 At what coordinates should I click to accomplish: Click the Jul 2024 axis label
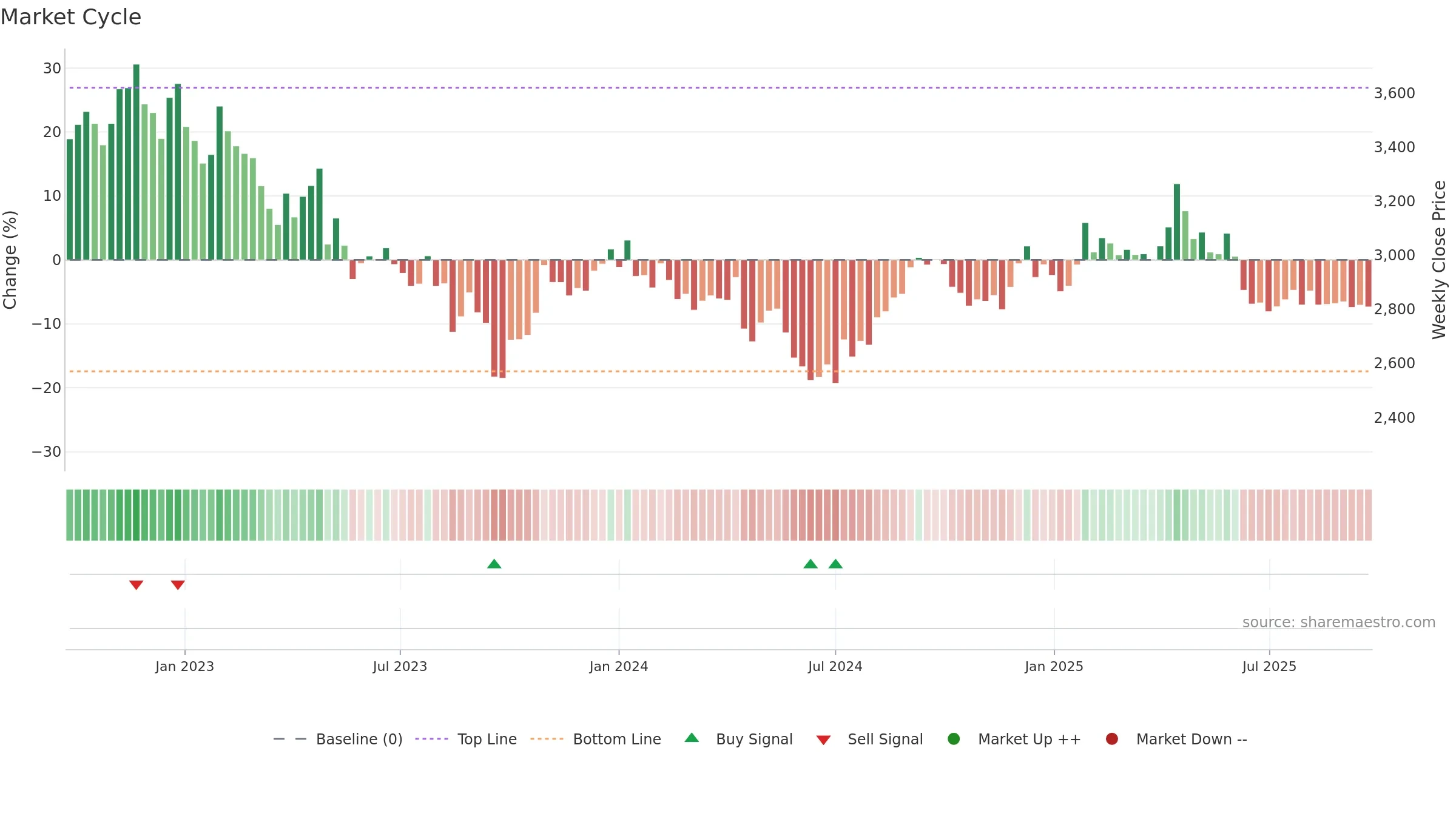click(835, 667)
